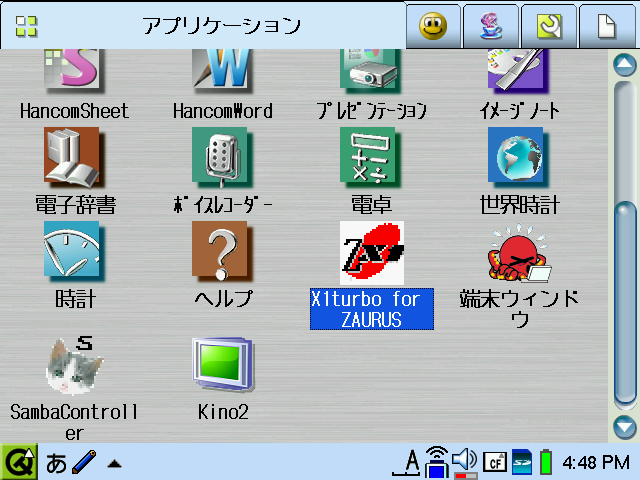
Task: Click the '電子辞書' label text
Action: pos(75,204)
